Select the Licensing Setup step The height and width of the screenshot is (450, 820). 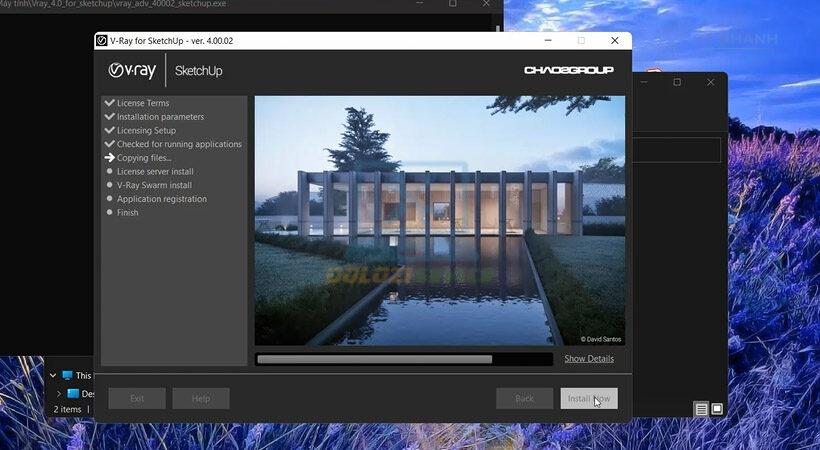pyautogui.click(x=146, y=130)
